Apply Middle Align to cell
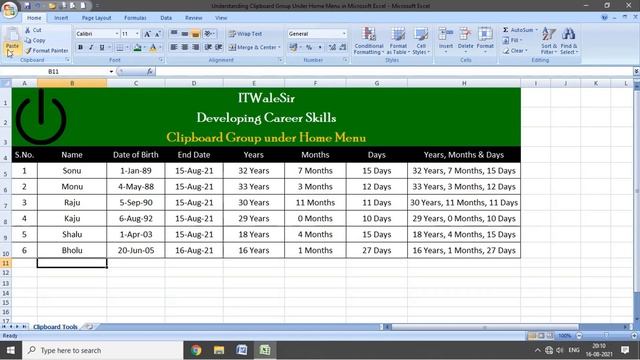 [184, 33]
